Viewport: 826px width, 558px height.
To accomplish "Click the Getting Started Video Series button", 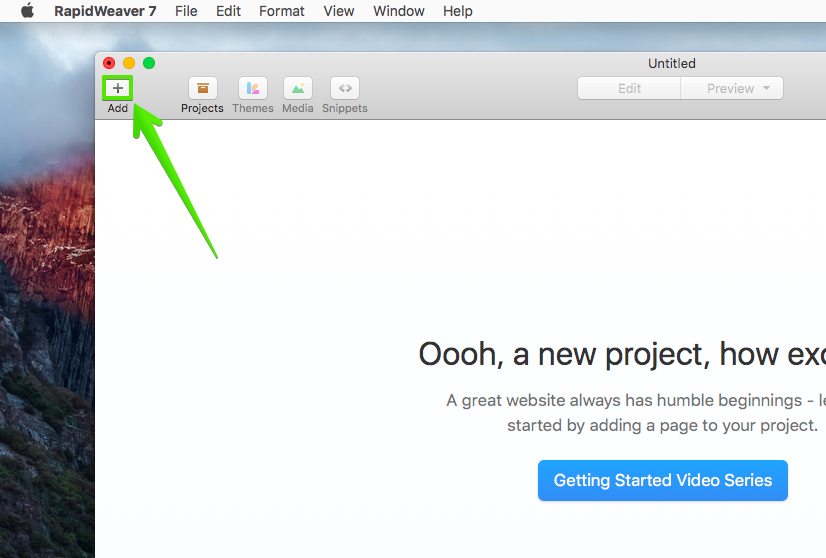I will point(663,481).
